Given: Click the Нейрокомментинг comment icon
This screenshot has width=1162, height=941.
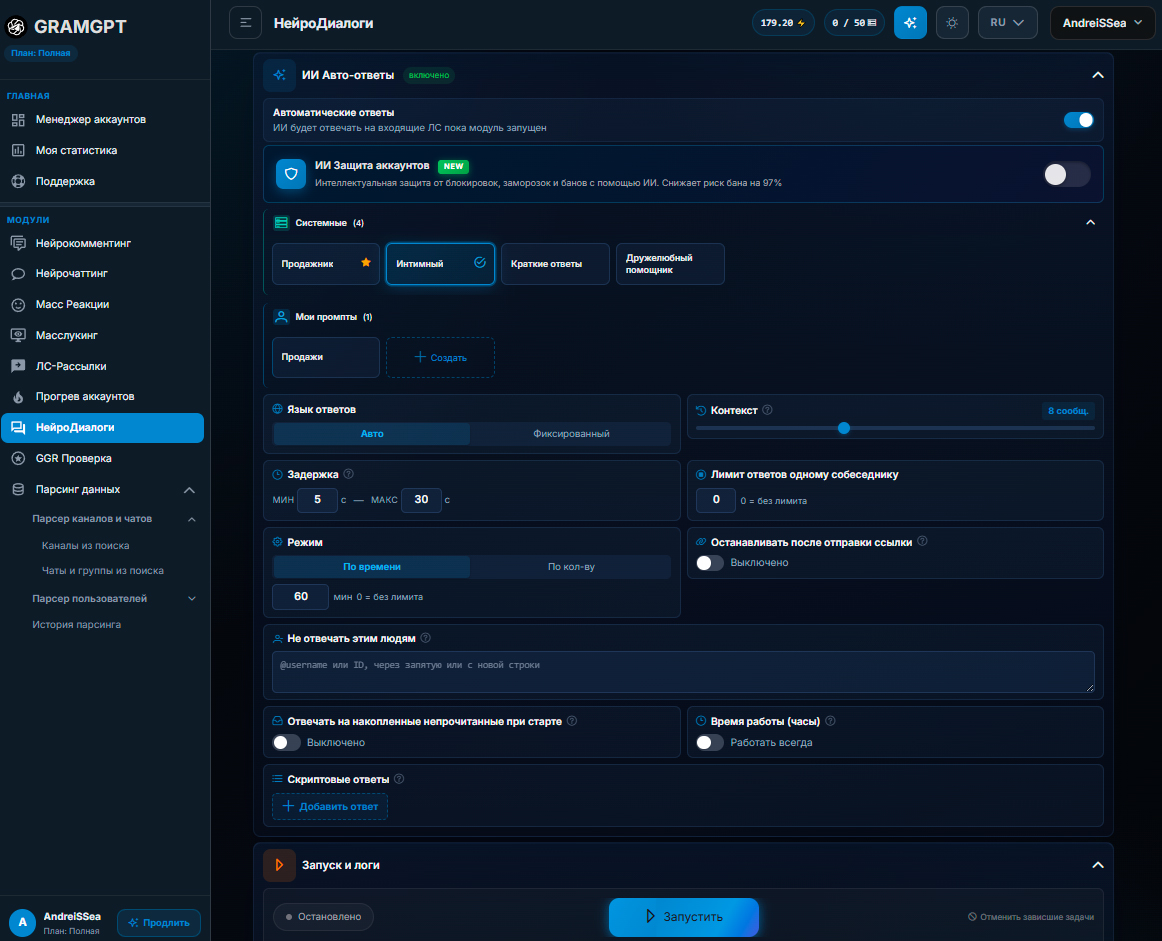Looking at the screenshot, I should pyautogui.click(x=19, y=243).
